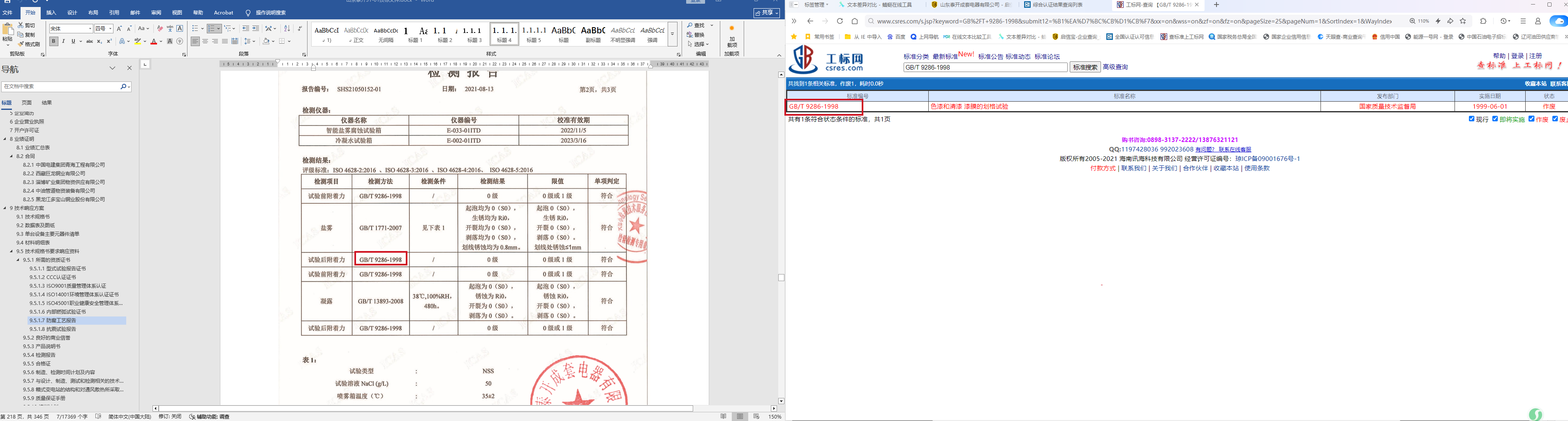Apply yellow text highlight color
The width and height of the screenshot is (1568, 421).
[x=138, y=42]
